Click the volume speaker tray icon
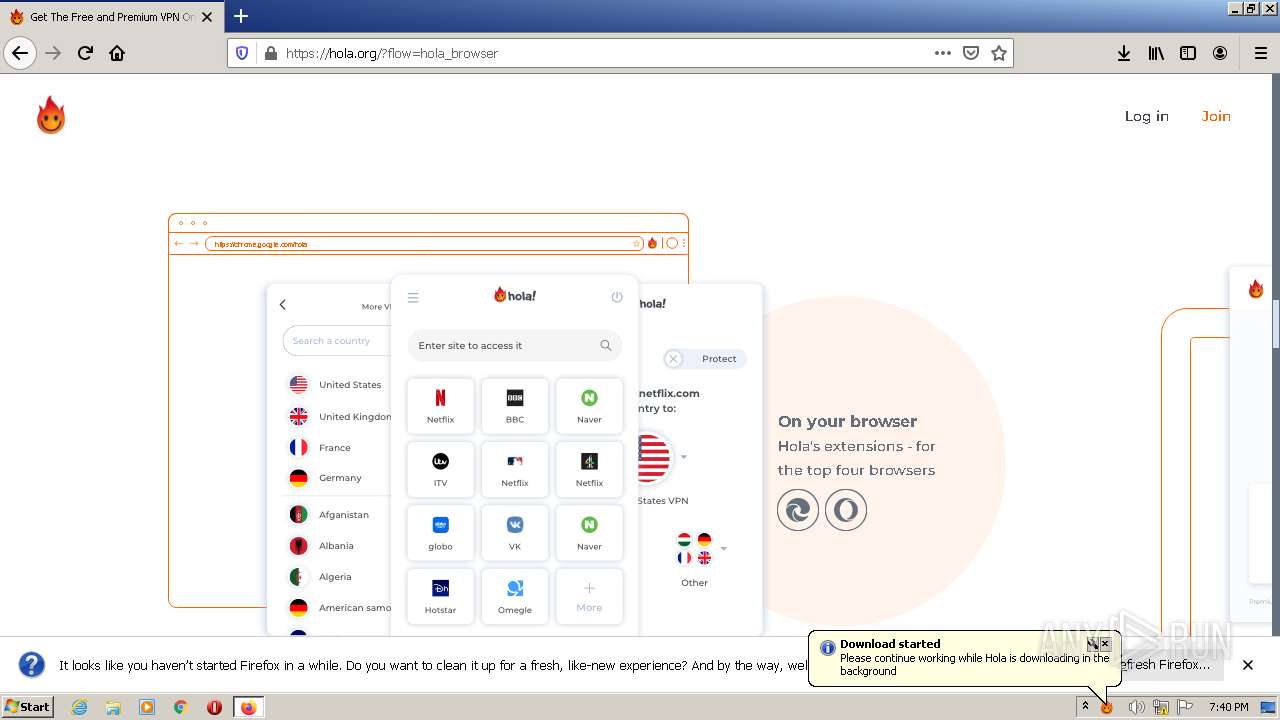 (1136, 707)
